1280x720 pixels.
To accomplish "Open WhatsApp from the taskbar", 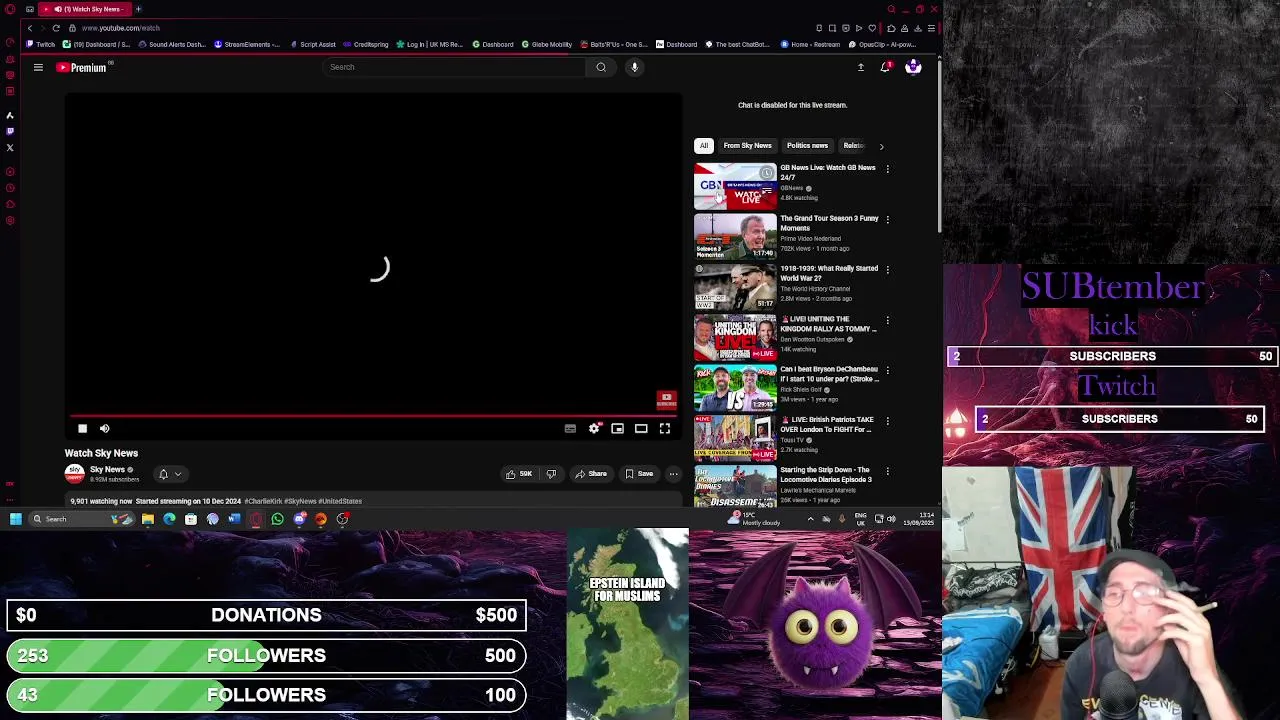I will (277, 518).
